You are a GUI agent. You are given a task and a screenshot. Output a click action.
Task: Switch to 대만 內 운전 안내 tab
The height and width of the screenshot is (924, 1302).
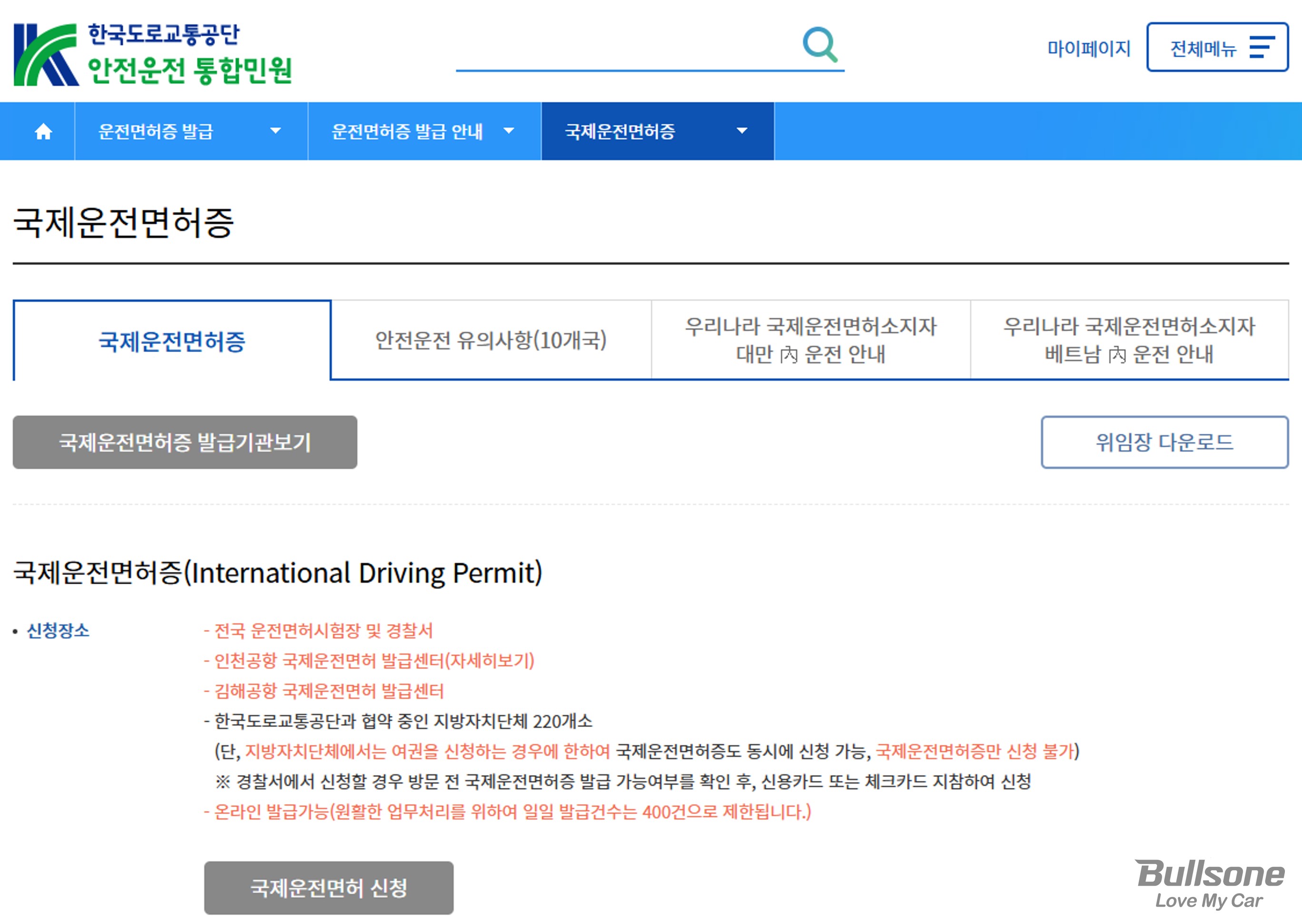(810, 340)
